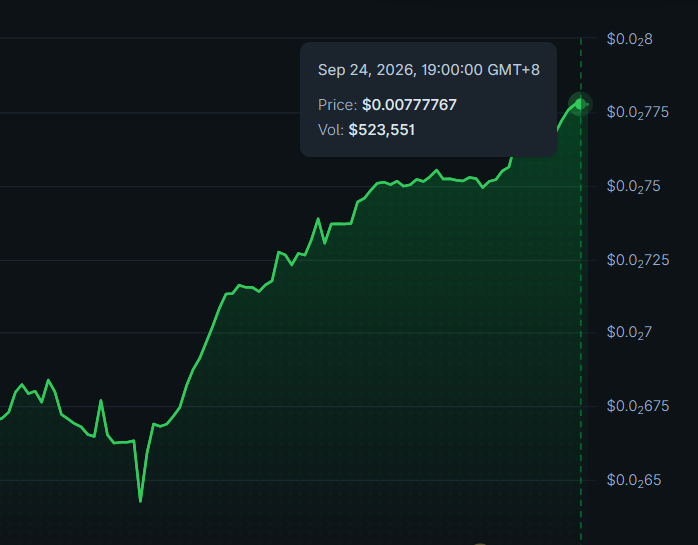Select the $0.0₂675 axis label
Screen dimensions: 698x545
[638, 407]
